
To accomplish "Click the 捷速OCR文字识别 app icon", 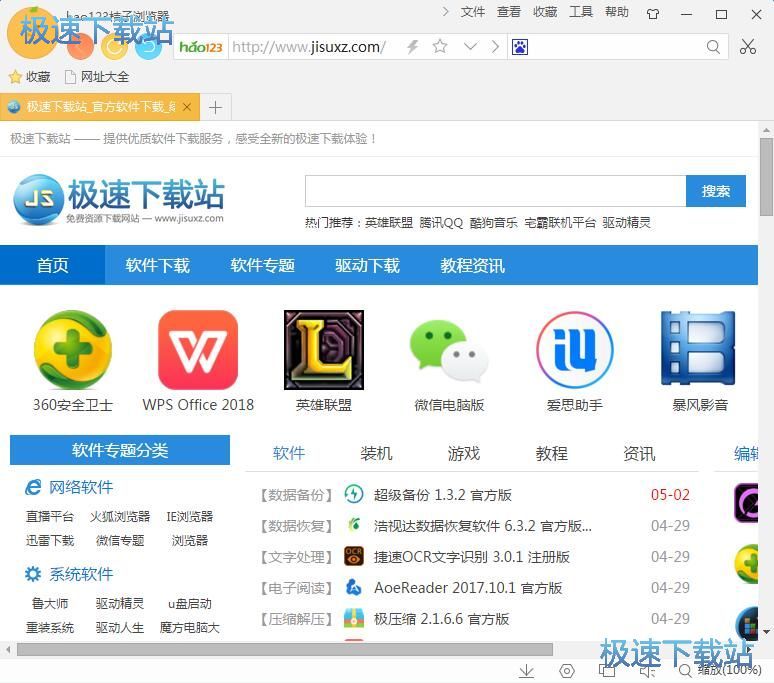I will pyautogui.click(x=353, y=556).
